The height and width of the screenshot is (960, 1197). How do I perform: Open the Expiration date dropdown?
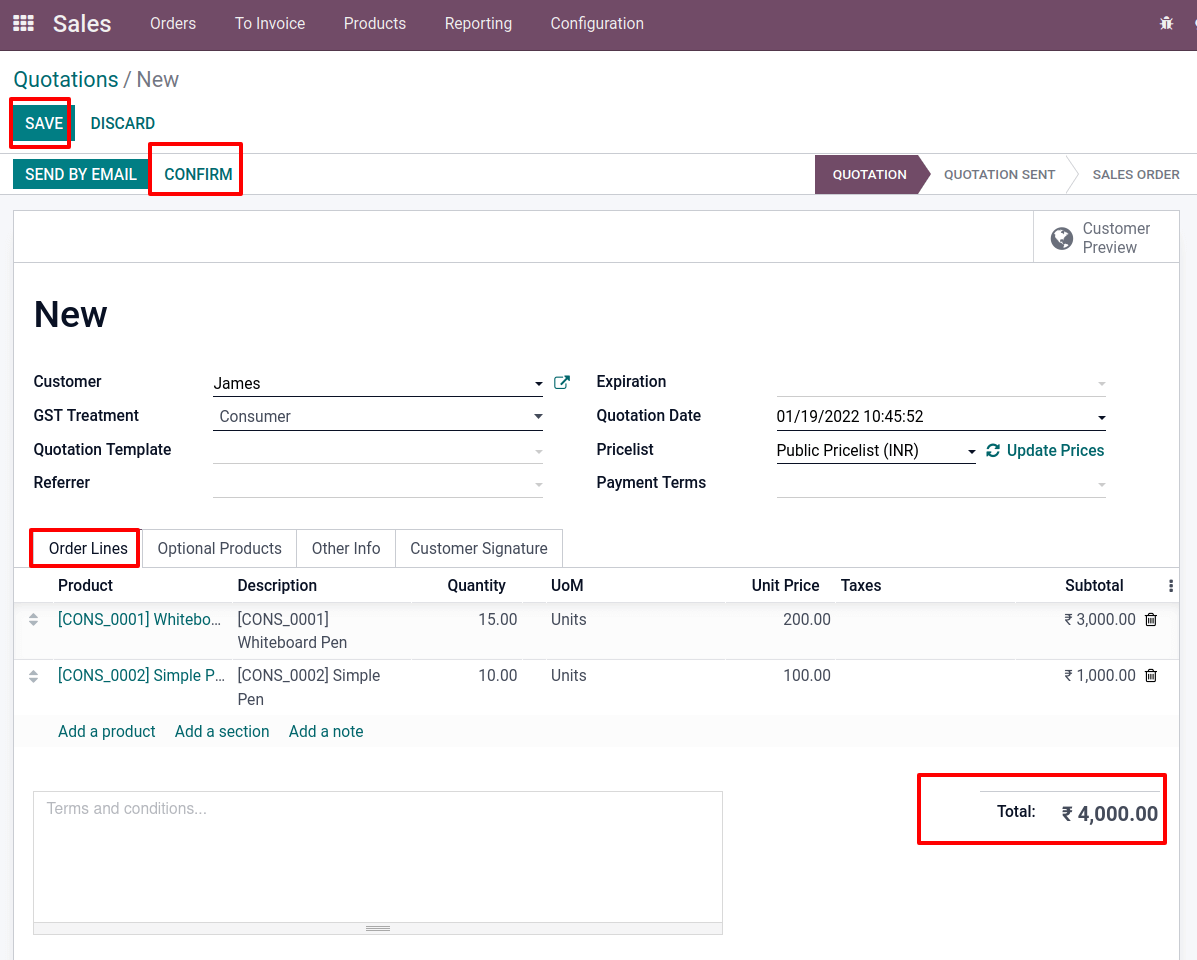point(1101,383)
